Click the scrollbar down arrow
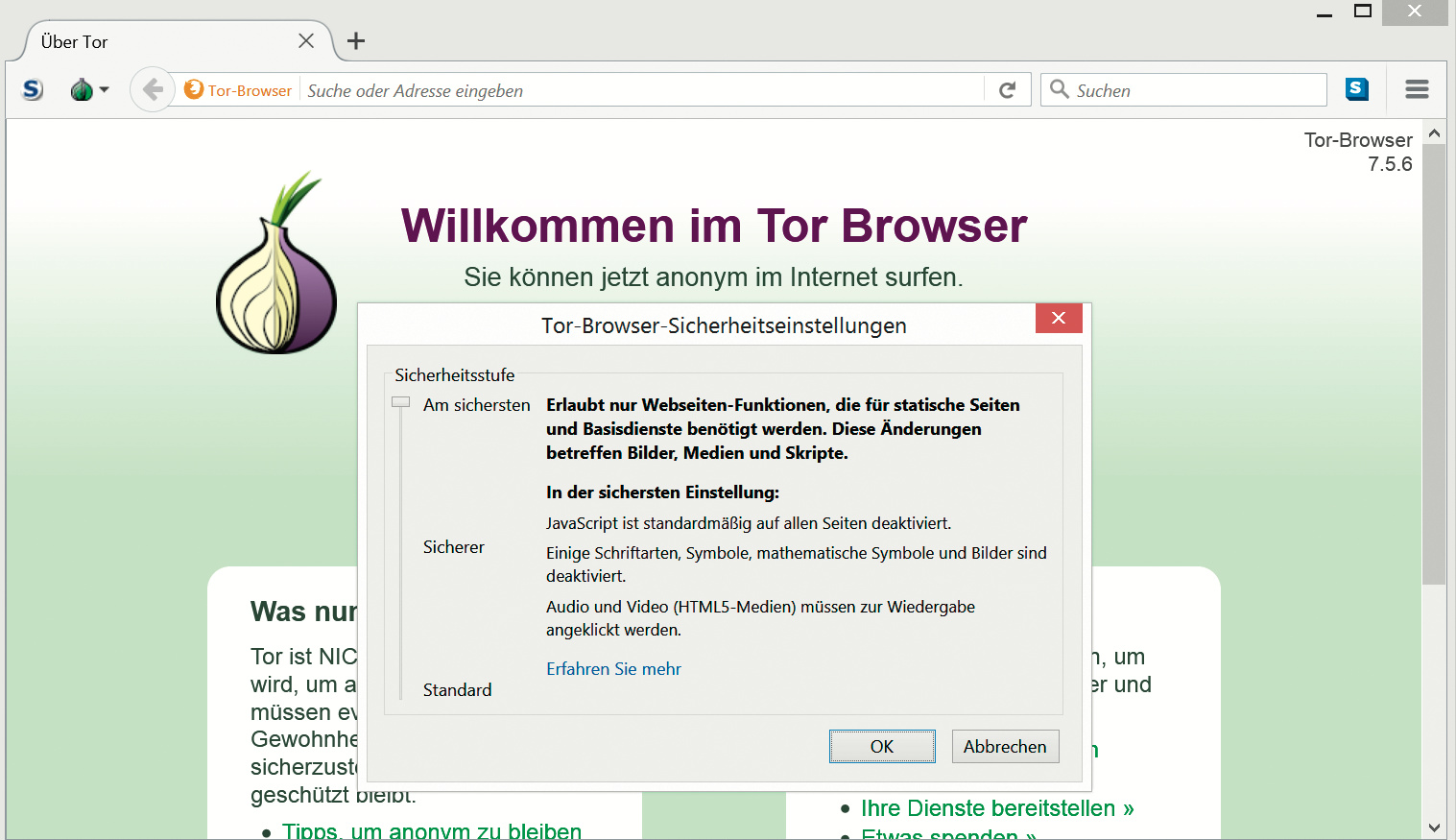 1434,828
